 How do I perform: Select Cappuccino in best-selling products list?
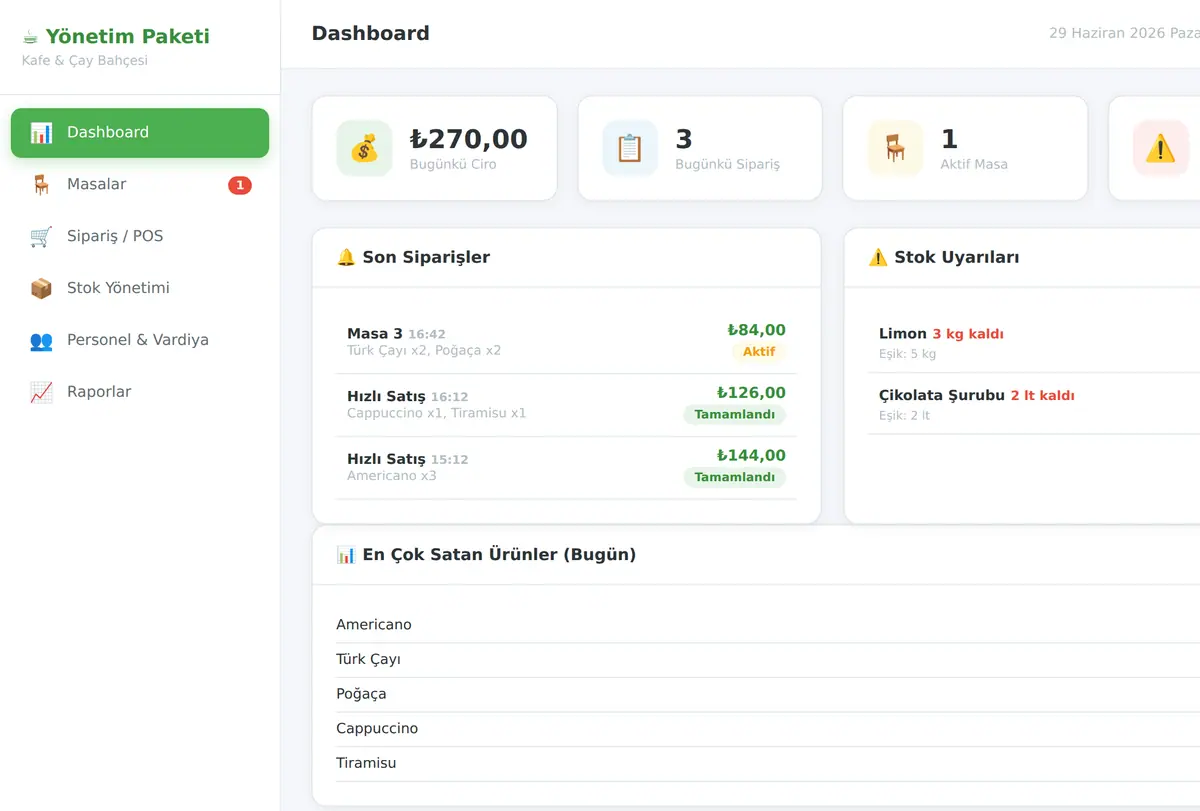378,729
